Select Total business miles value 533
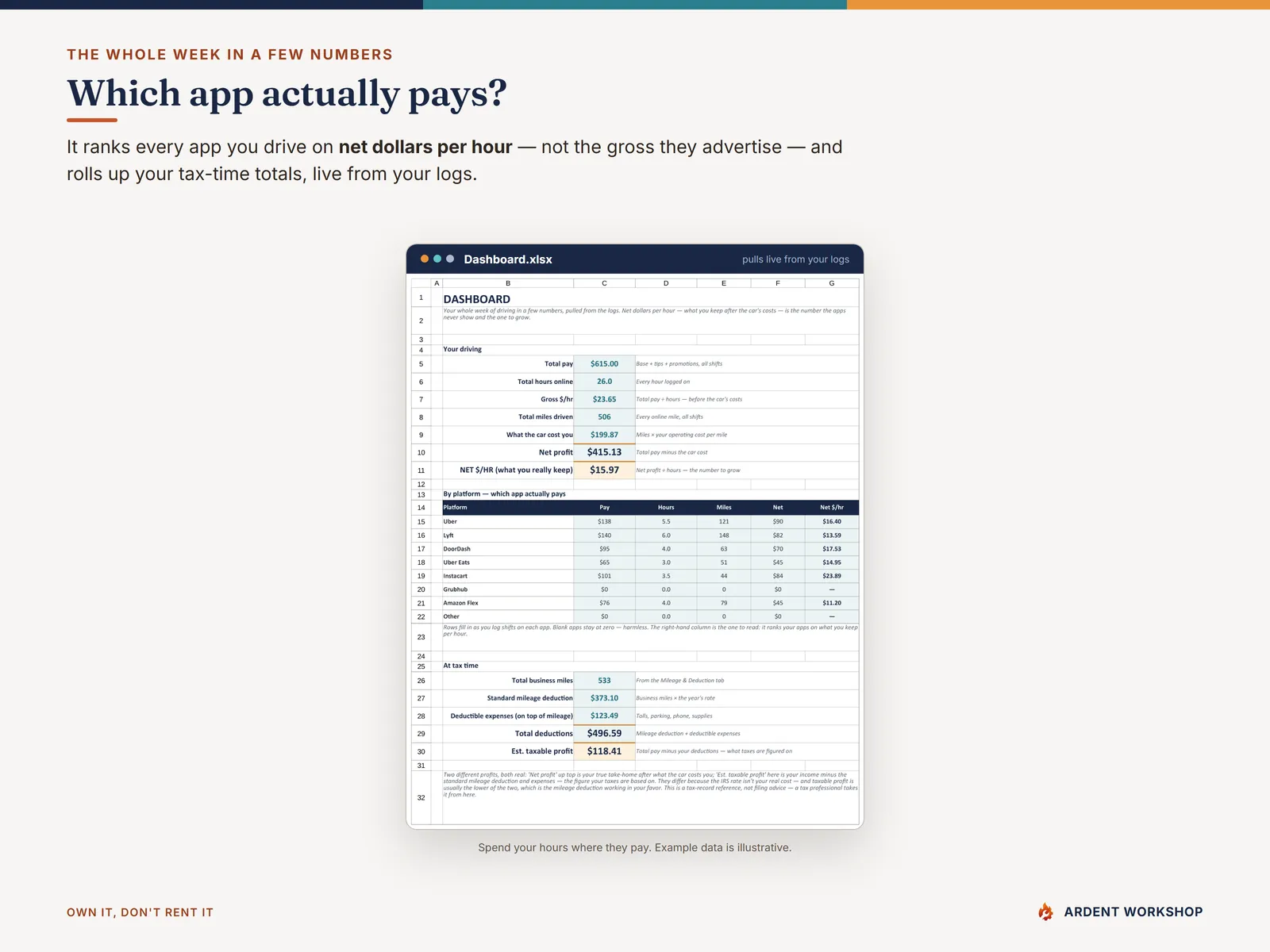Viewport: 1270px width, 952px height. point(604,681)
